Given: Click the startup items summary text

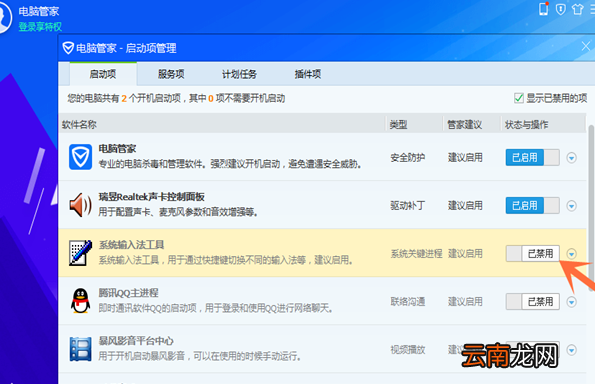Looking at the screenshot, I should click(176, 98).
